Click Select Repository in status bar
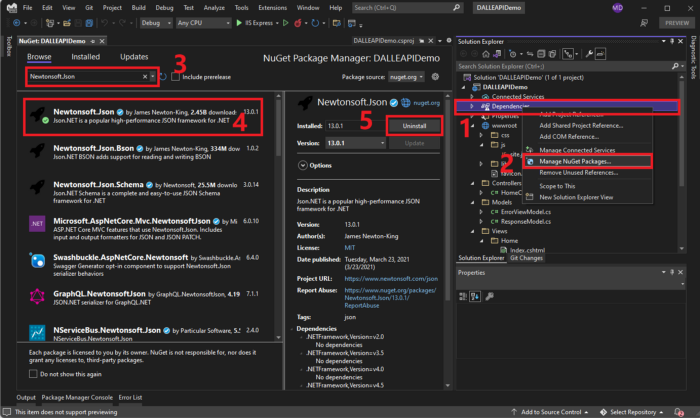This screenshot has height=418, width=700. pos(632,412)
